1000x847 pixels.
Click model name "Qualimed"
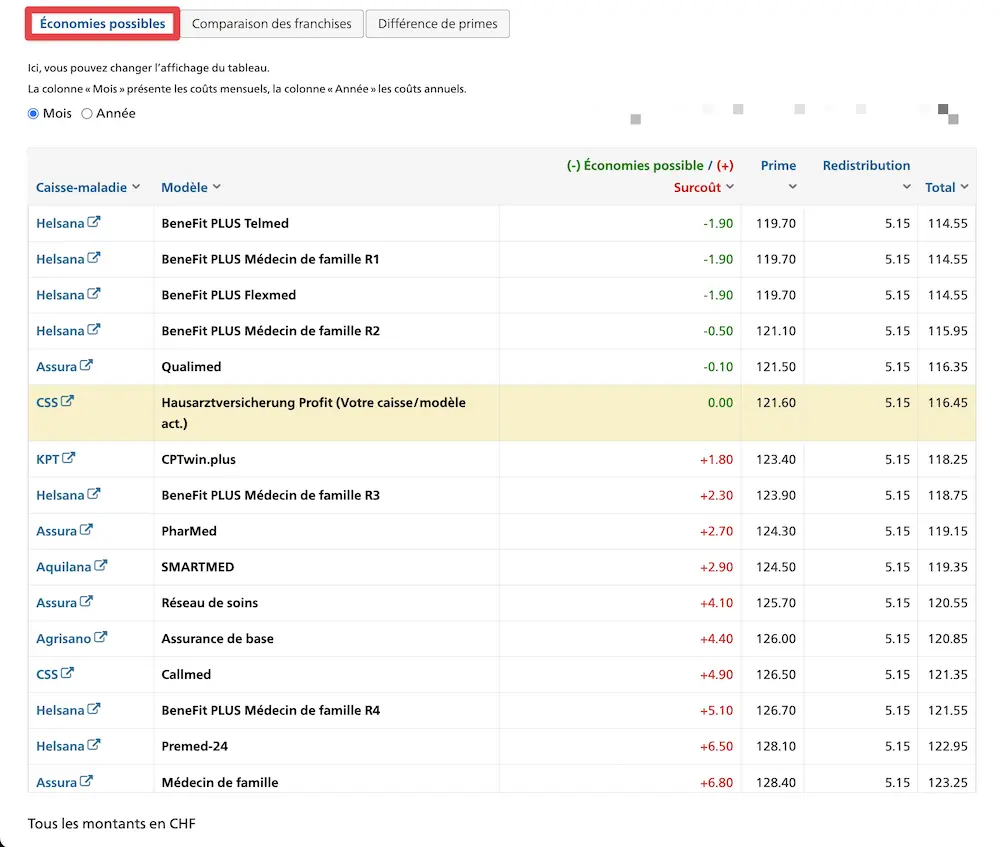[191, 367]
